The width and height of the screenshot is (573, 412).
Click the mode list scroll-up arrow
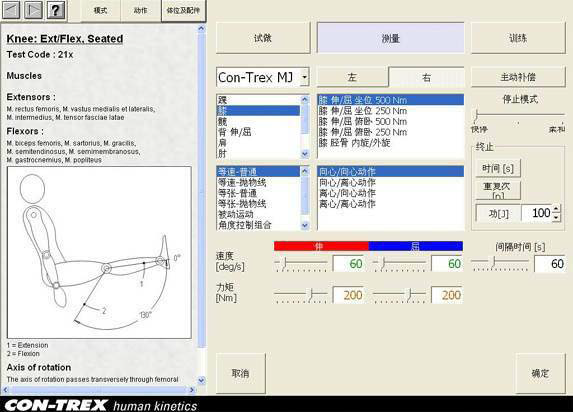coord(305,171)
